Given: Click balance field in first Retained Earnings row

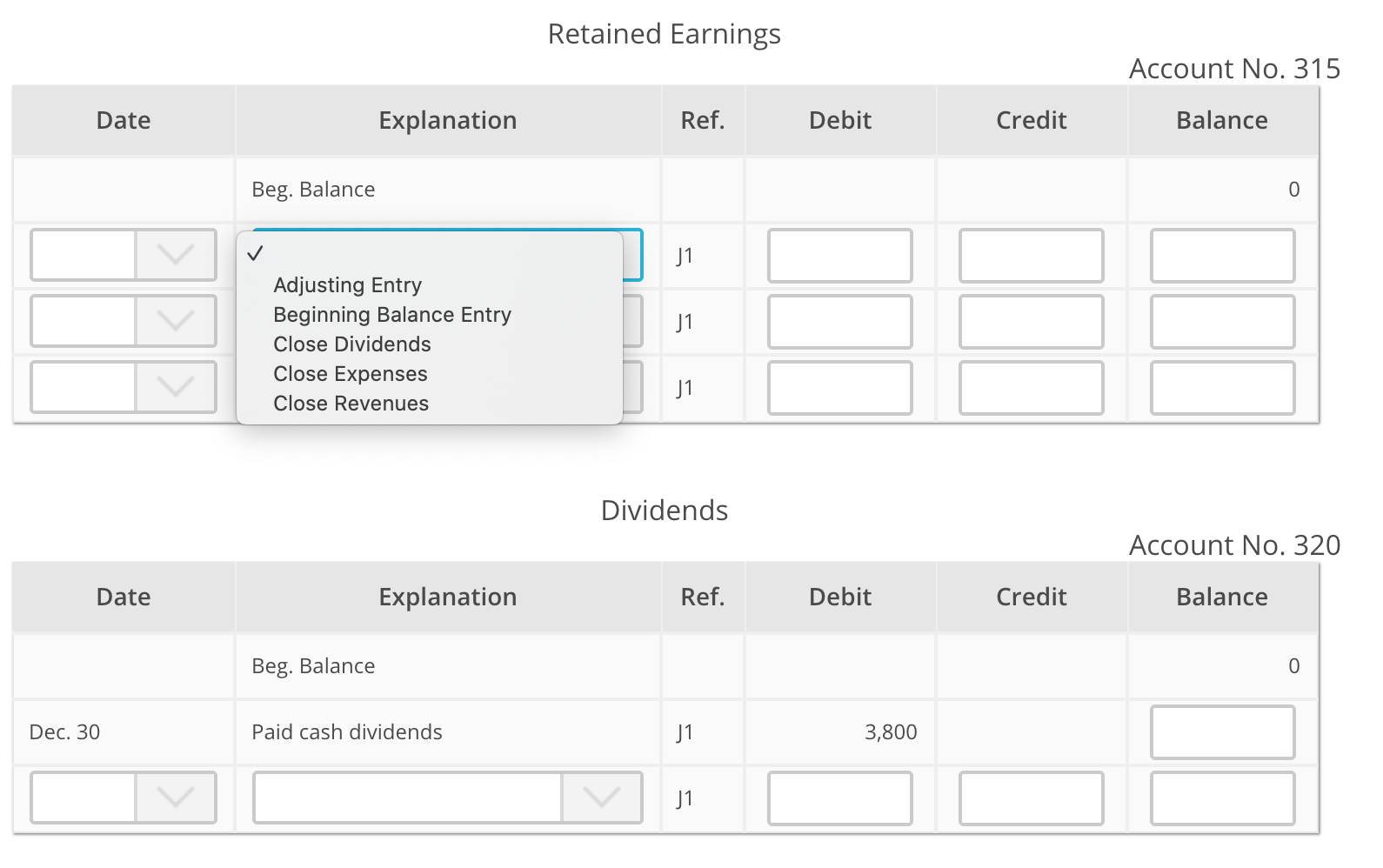Looking at the screenshot, I should [x=1223, y=256].
